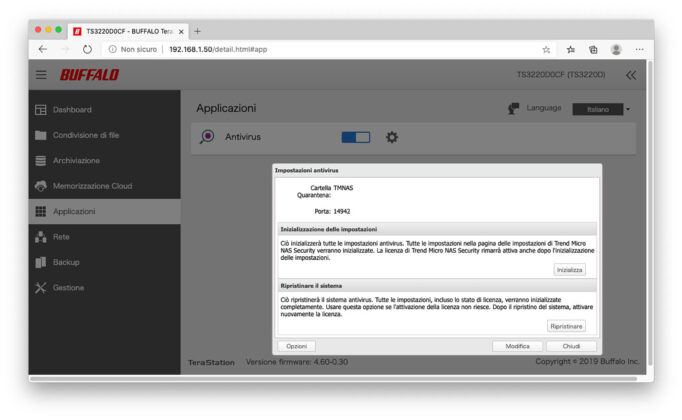Collapse panel using the double chevron icon
Viewport: 682px width, 420px height.
tap(631, 75)
